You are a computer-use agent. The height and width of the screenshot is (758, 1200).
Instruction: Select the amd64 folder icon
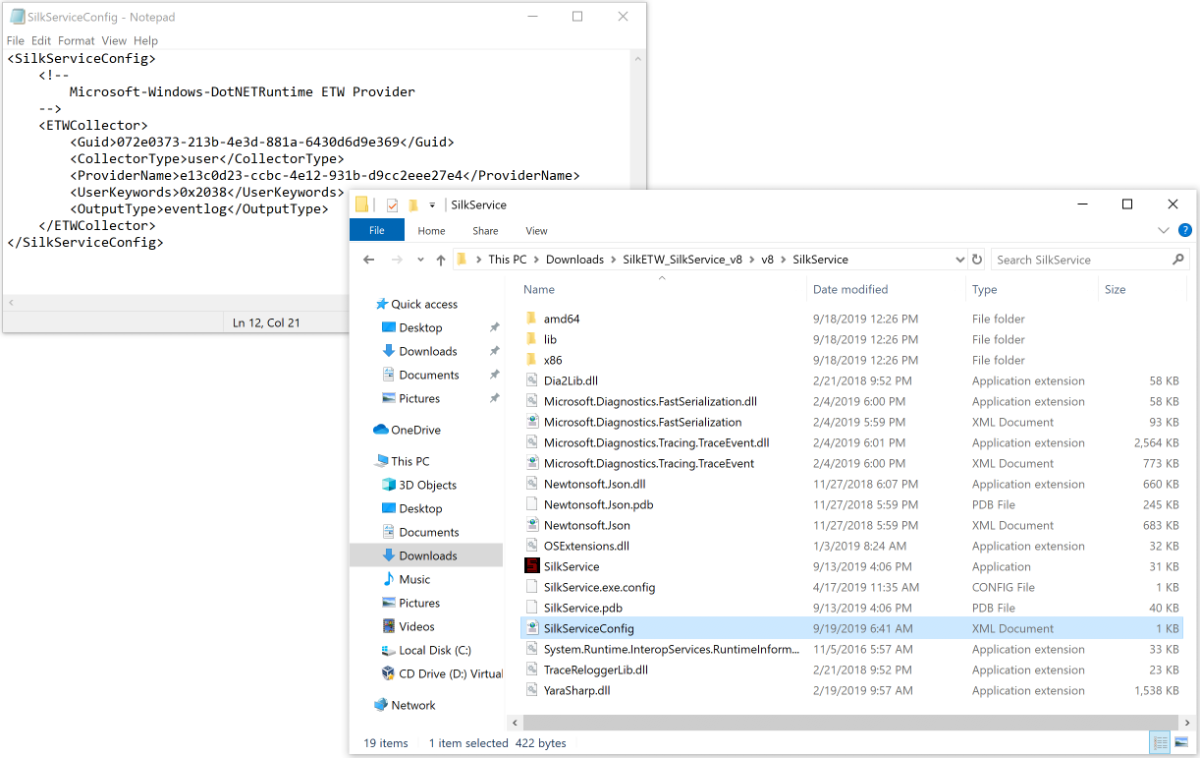531,319
